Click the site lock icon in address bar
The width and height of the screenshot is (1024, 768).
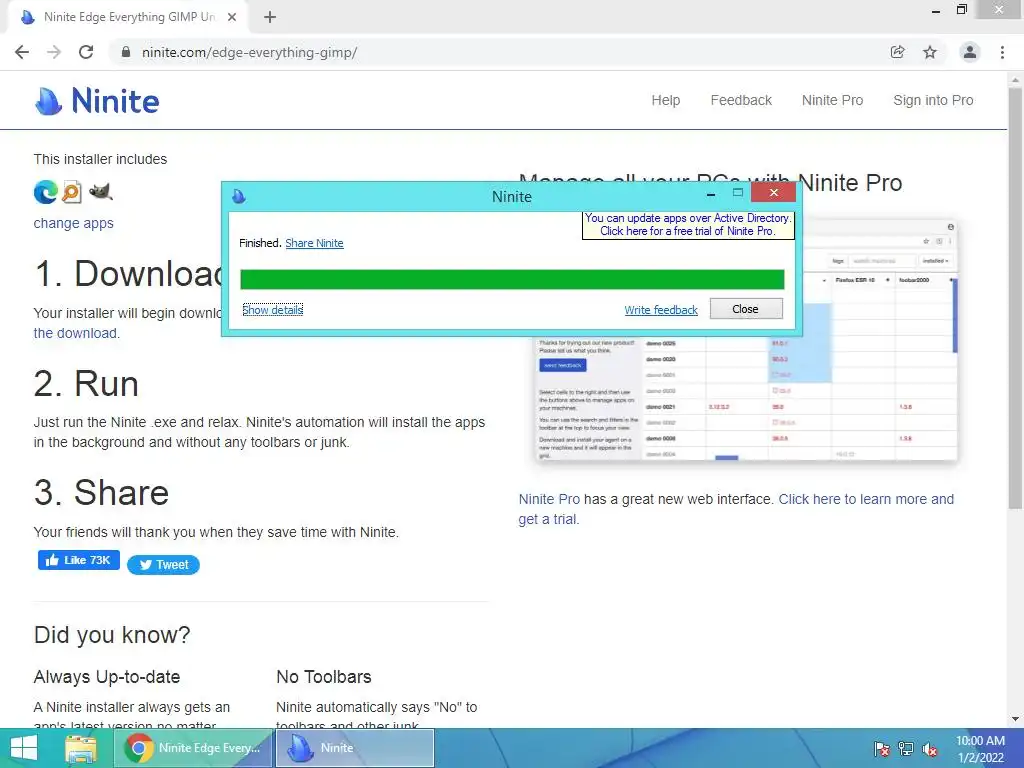(x=126, y=52)
